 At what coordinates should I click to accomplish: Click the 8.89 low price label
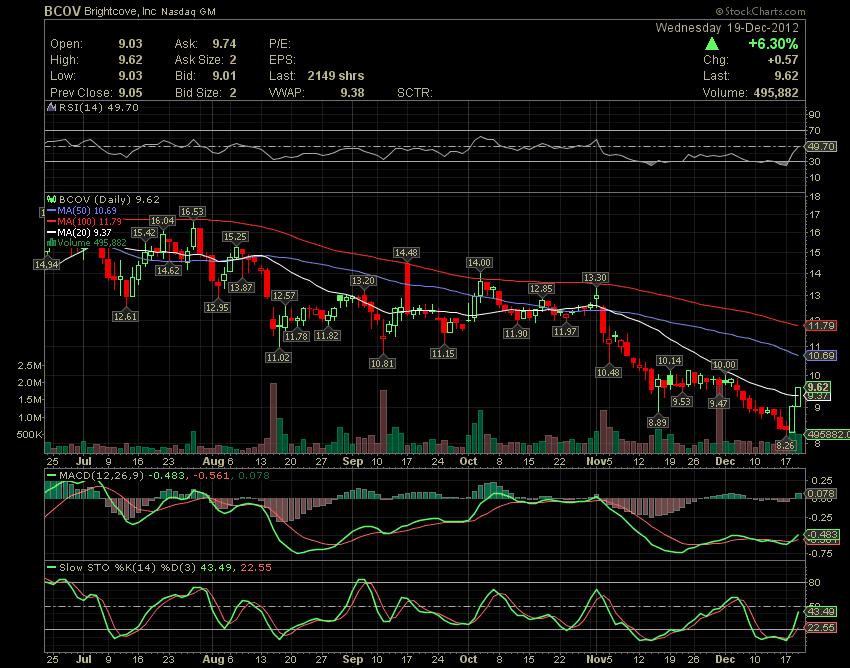pos(658,422)
